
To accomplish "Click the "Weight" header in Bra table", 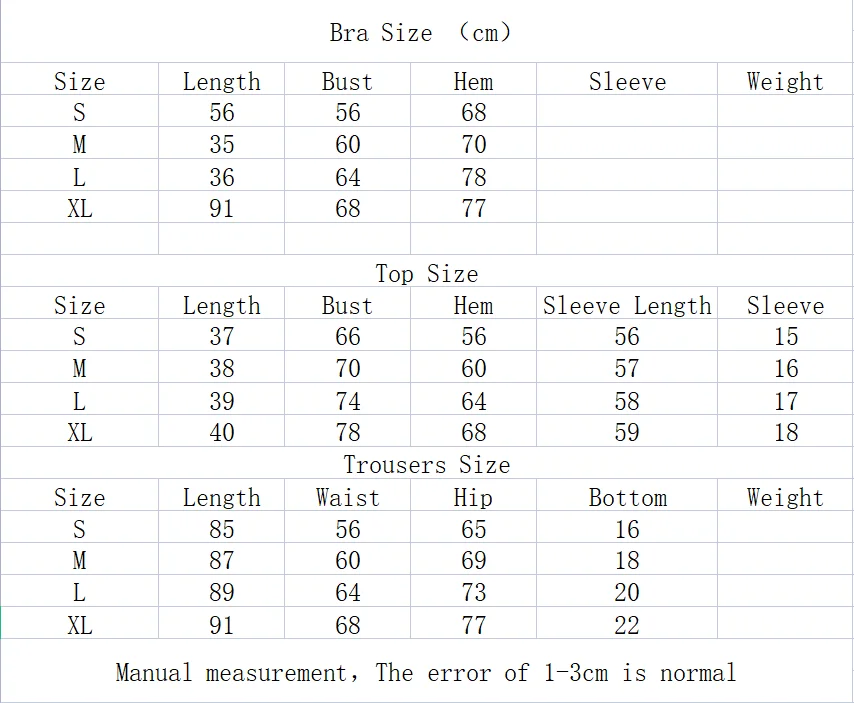I will 786,81.
